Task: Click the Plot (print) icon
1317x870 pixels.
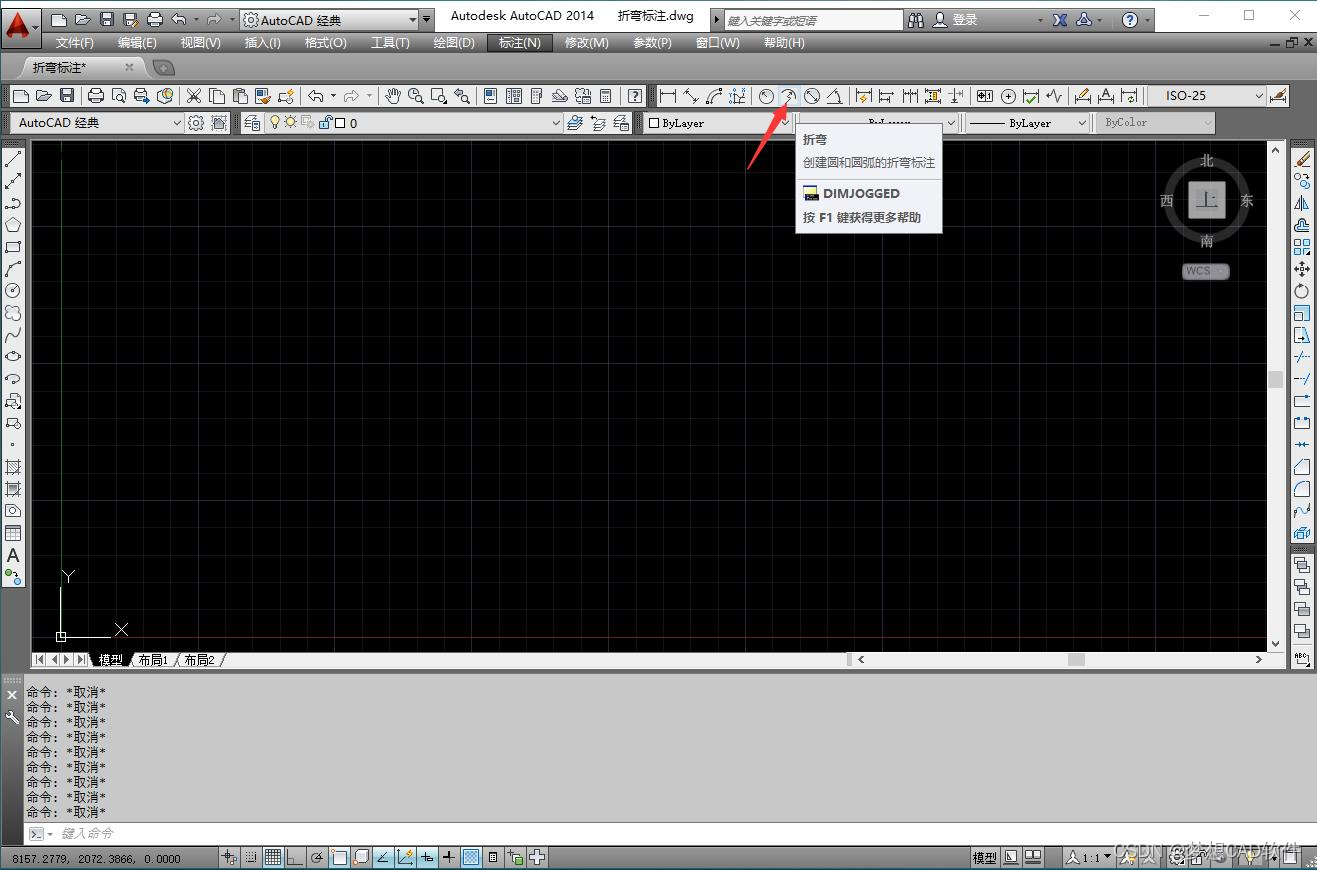Action: pos(96,96)
